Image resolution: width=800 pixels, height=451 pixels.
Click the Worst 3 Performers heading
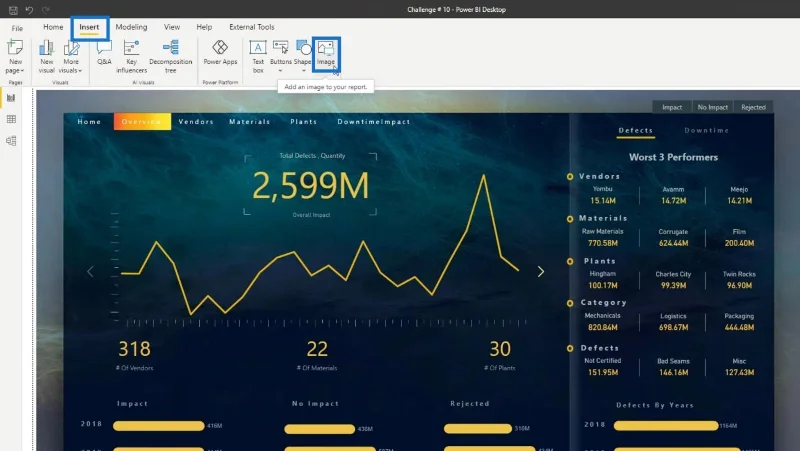(673, 157)
